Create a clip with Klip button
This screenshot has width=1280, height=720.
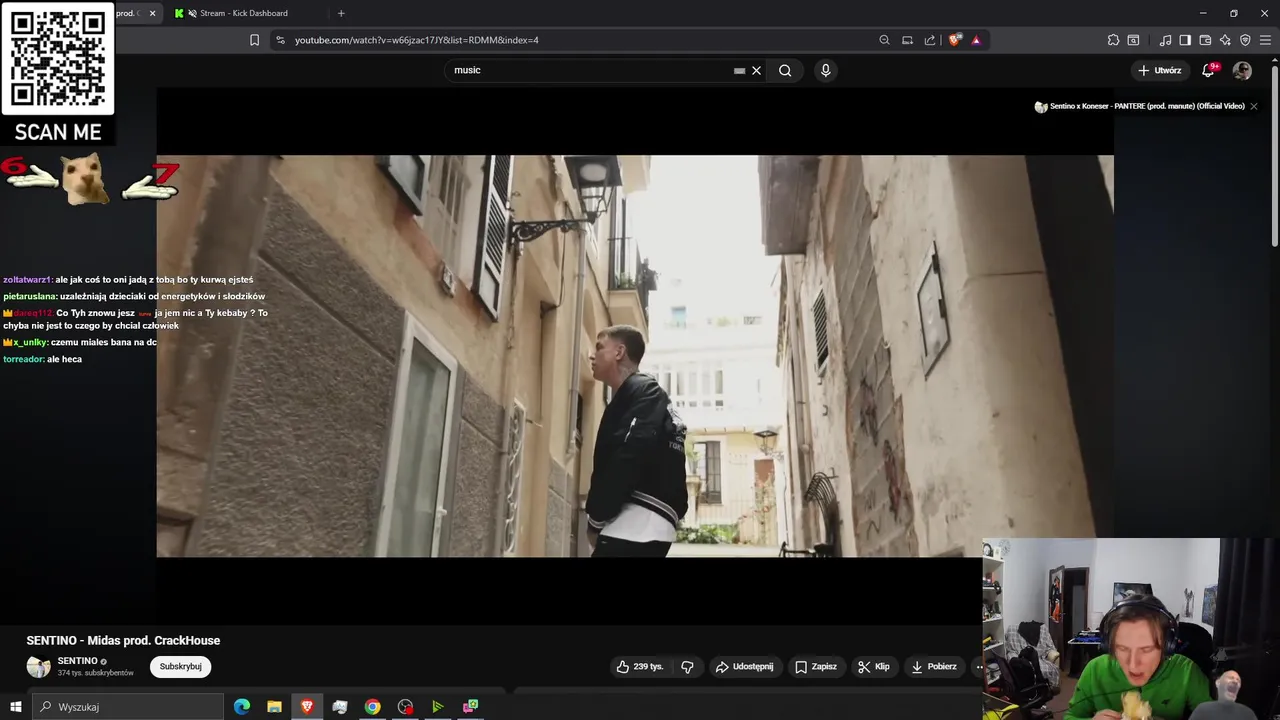coord(874,666)
